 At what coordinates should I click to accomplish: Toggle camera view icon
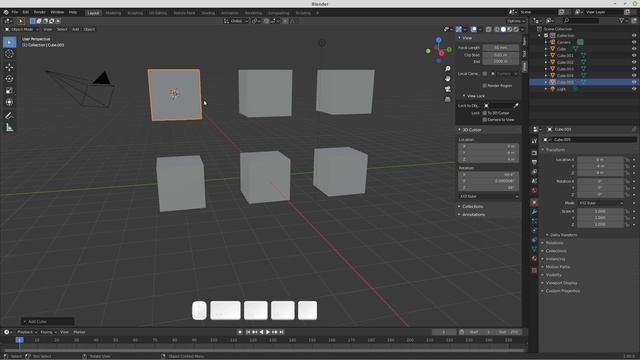(x=448, y=89)
